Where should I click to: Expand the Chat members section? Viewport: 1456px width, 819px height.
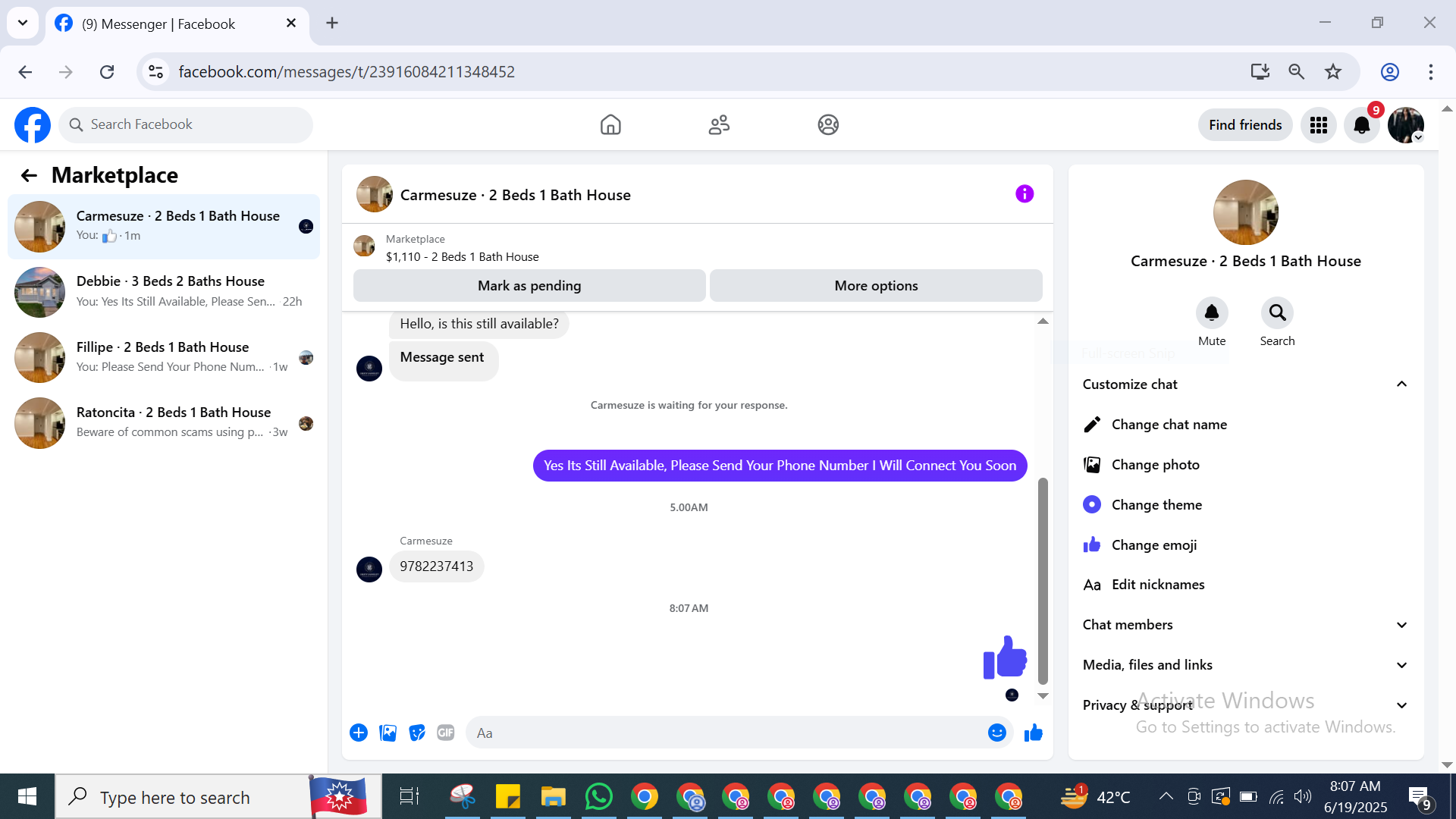1246,625
